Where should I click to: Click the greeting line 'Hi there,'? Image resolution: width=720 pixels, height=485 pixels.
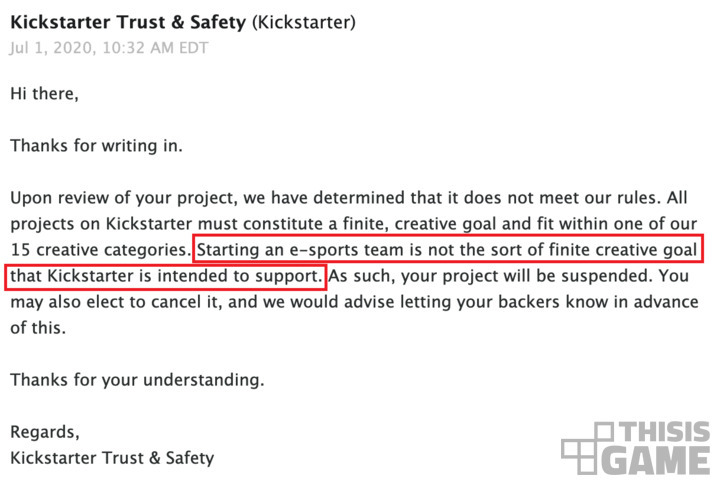point(45,94)
